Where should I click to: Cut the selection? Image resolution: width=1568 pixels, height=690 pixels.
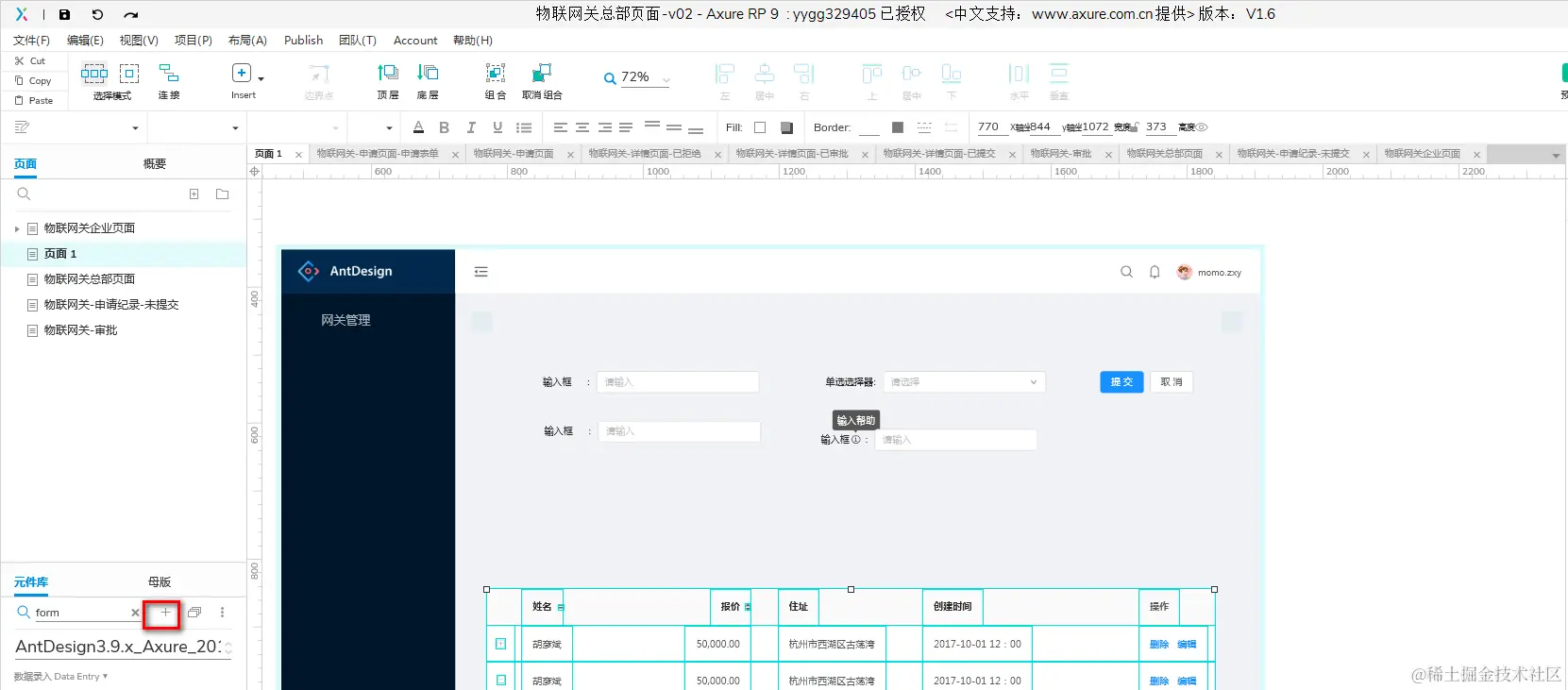pyautogui.click(x=30, y=60)
